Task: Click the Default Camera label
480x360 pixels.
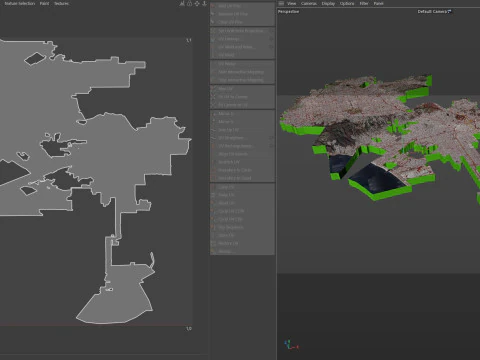Action: (432, 11)
